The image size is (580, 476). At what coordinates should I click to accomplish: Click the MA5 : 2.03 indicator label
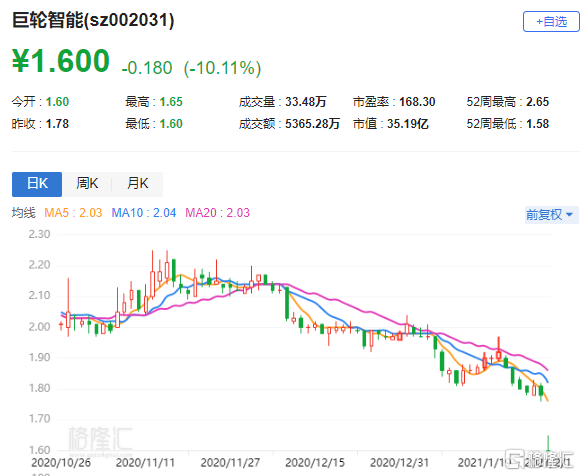tap(73, 213)
